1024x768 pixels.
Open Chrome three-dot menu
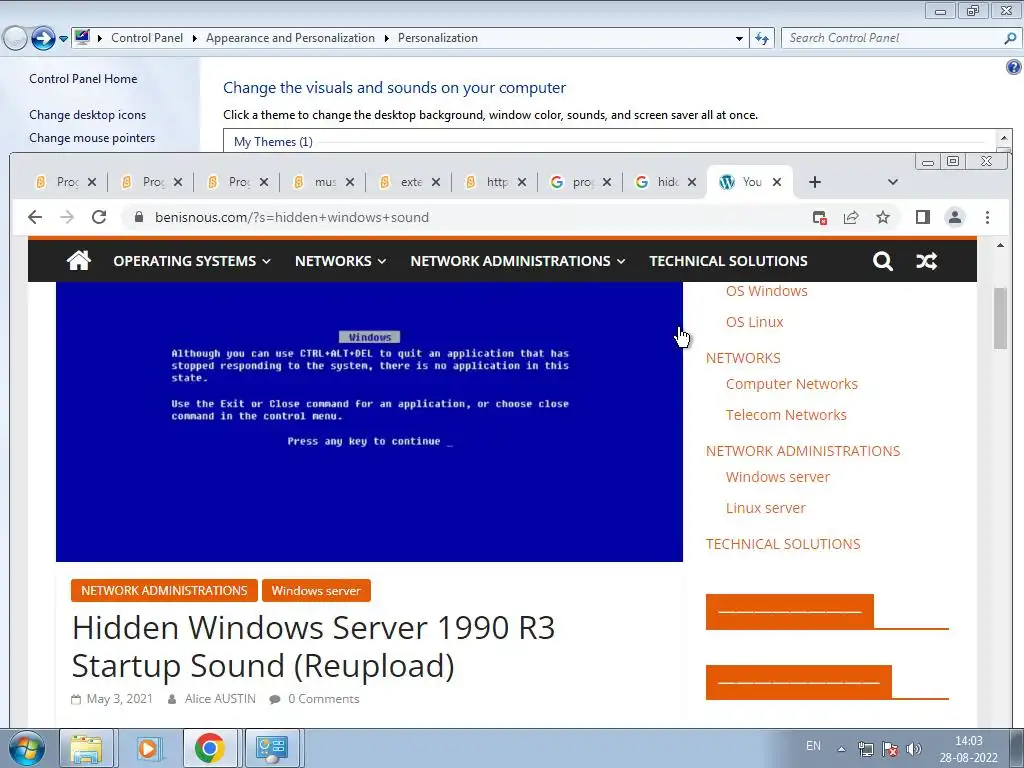987,217
